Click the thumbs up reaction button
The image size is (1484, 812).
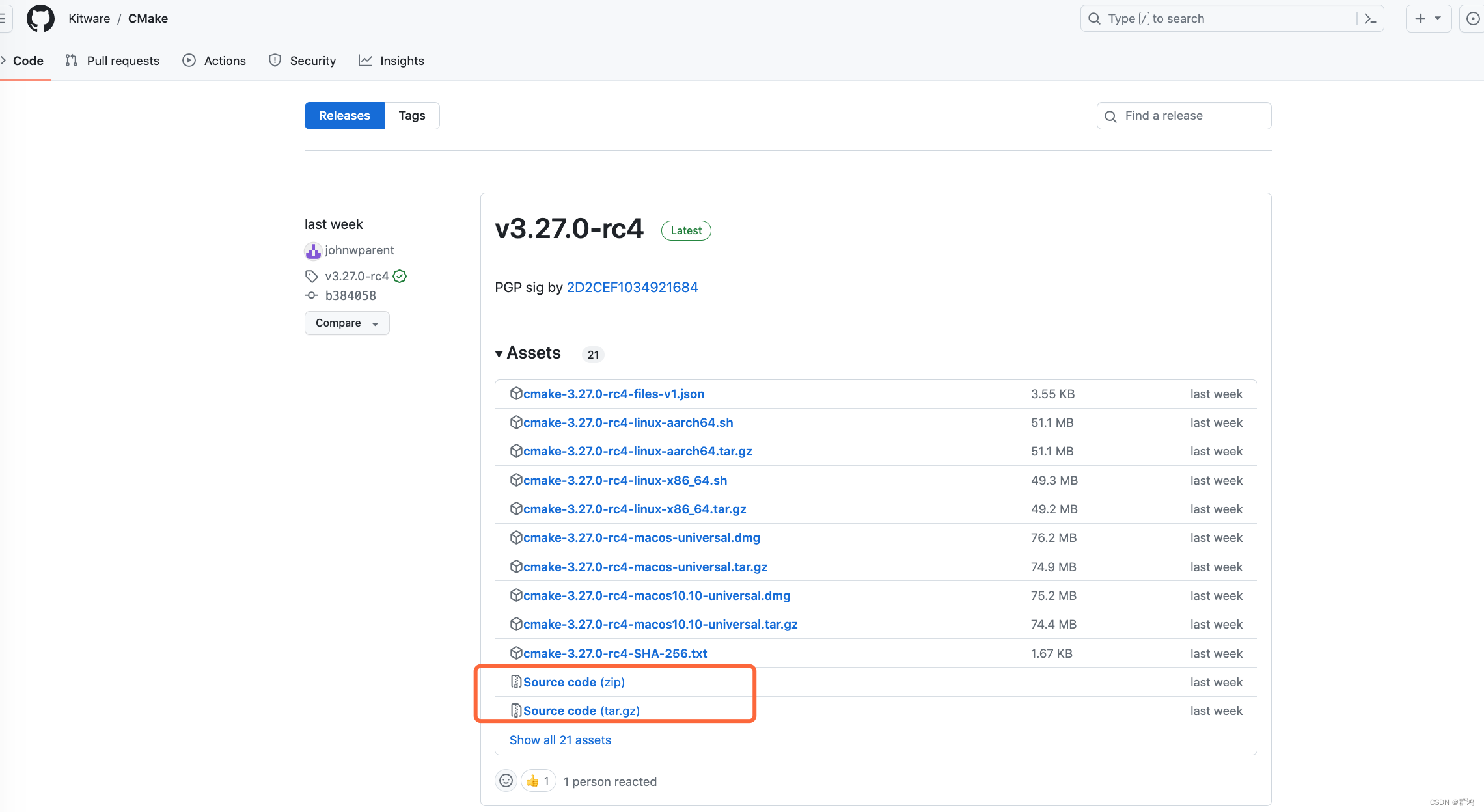538,781
